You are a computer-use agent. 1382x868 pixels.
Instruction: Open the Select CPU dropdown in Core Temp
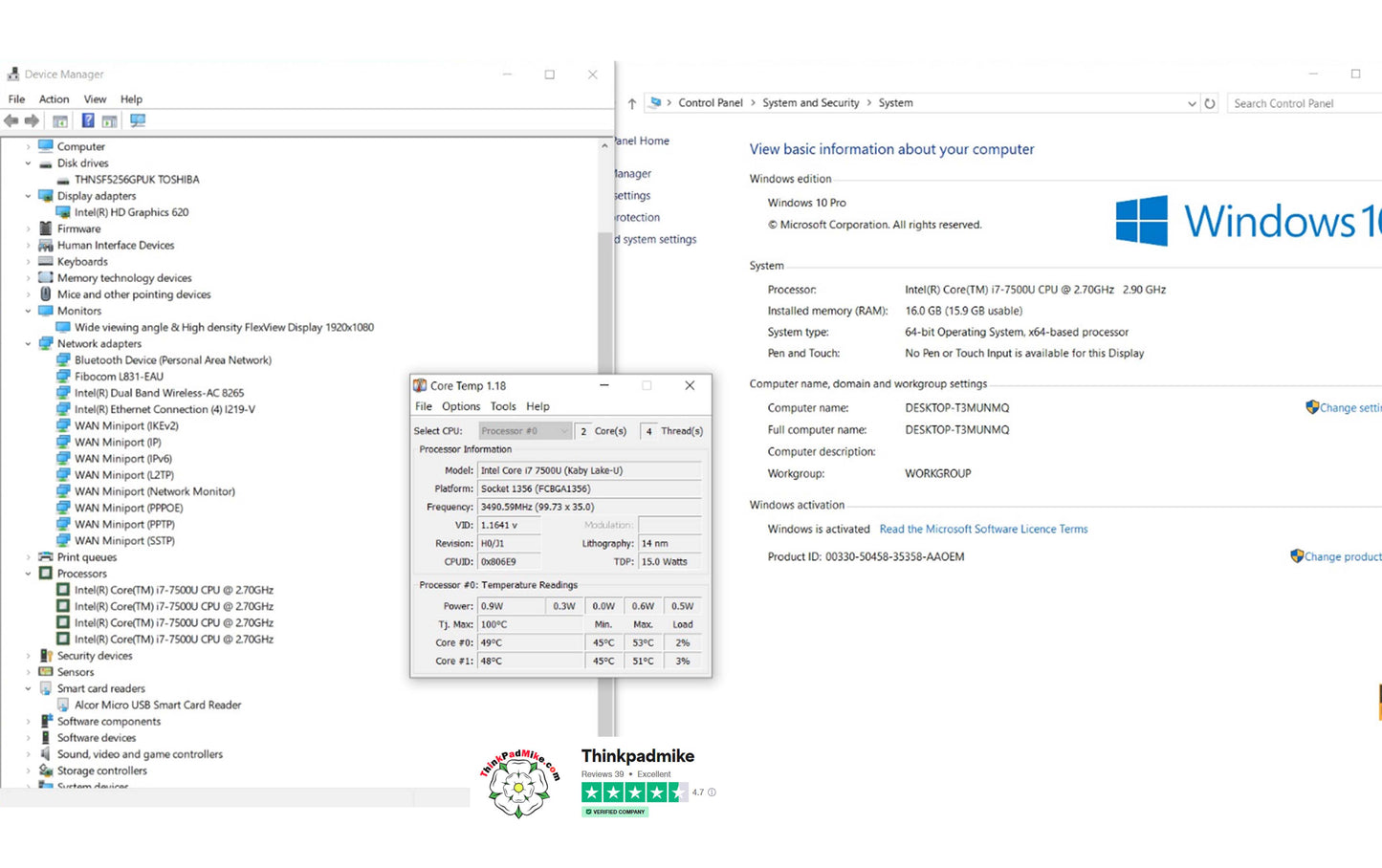(525, 431)
